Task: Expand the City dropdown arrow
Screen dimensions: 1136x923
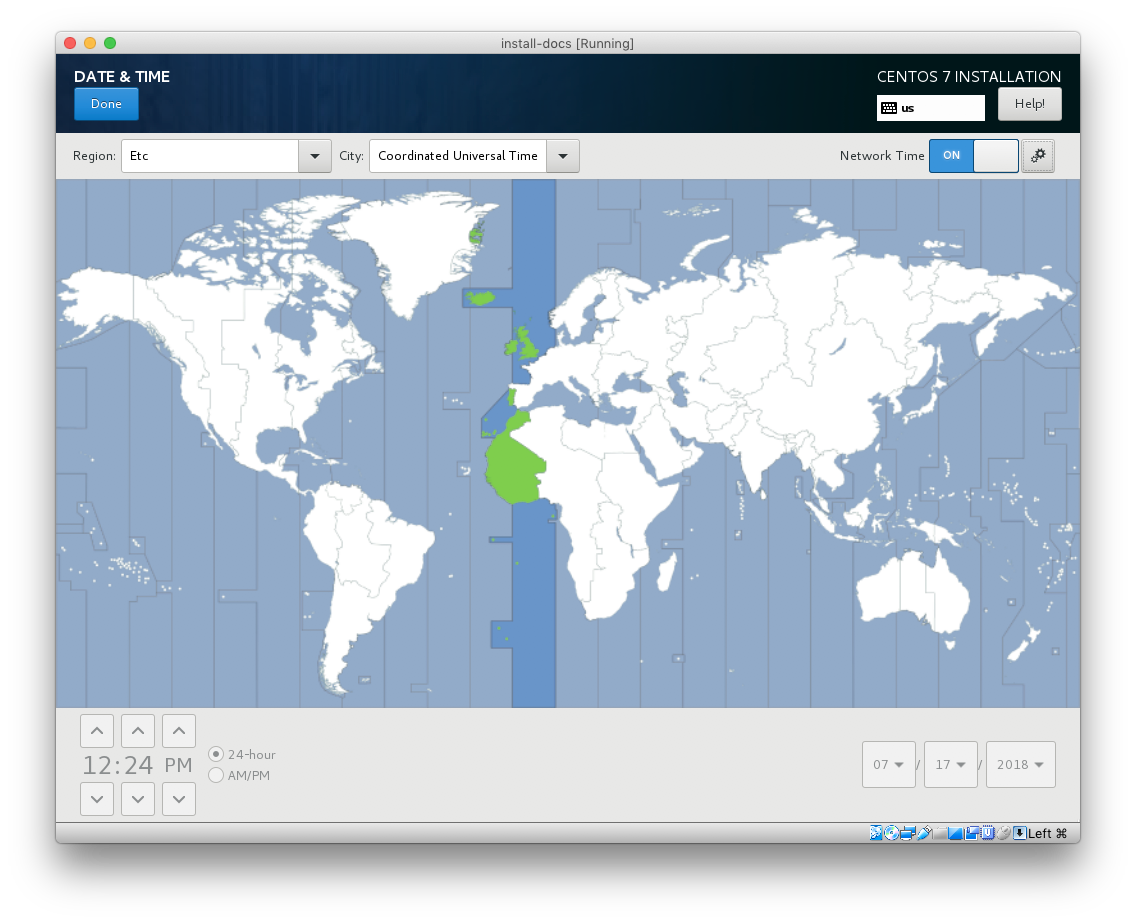Action: pyautogui.click(x=563, y=156)
